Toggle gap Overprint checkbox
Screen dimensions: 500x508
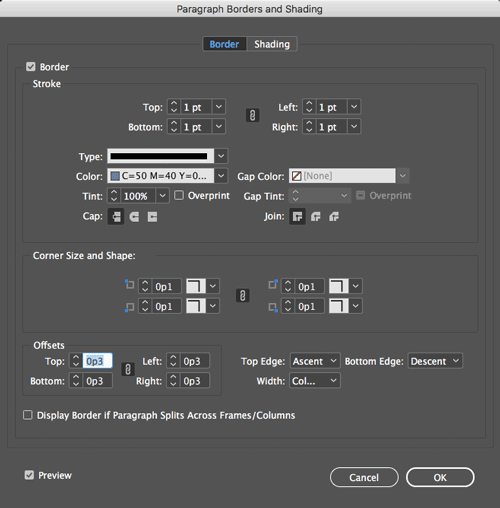point(360,195)
